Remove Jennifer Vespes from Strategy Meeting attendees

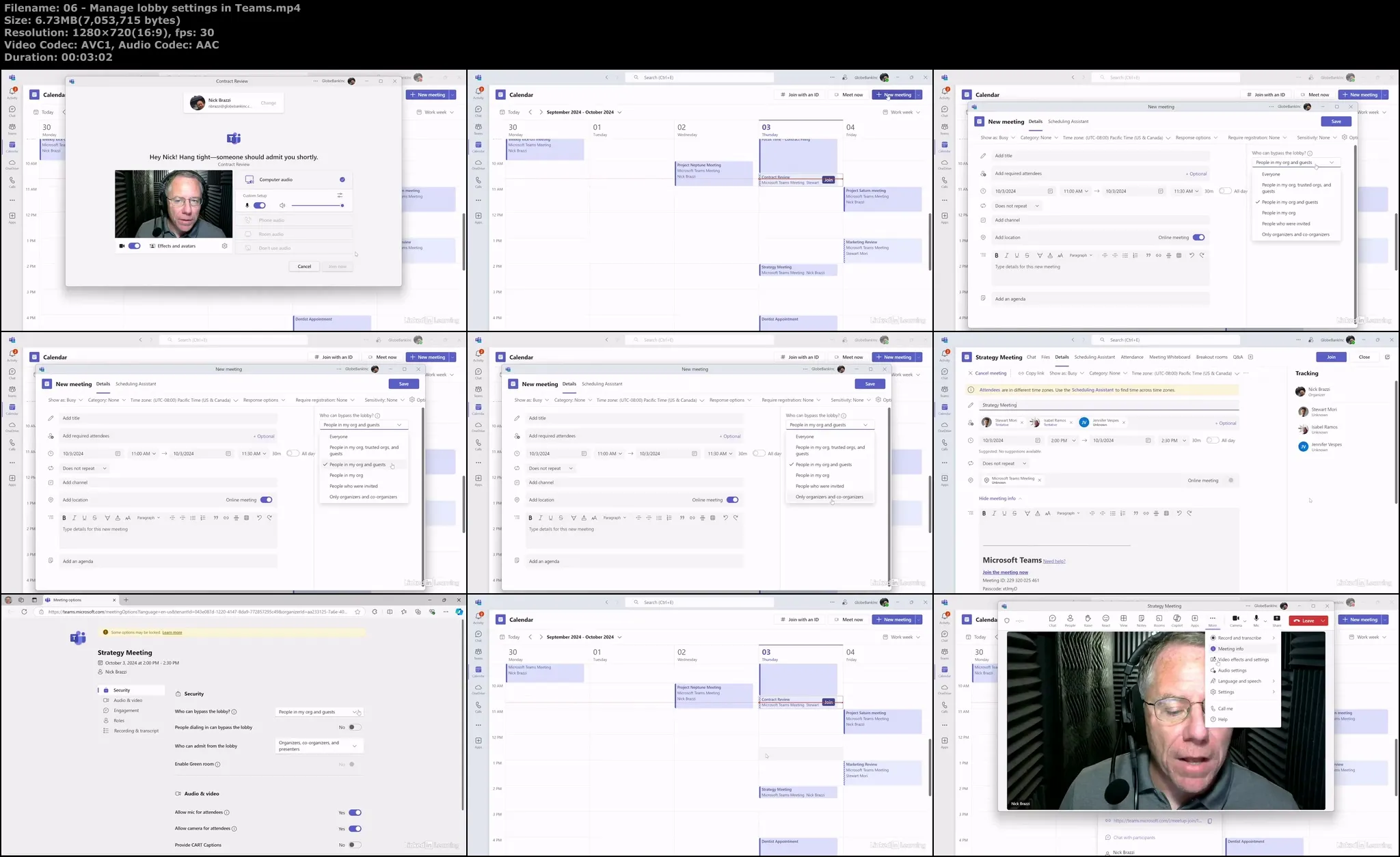1124,422
